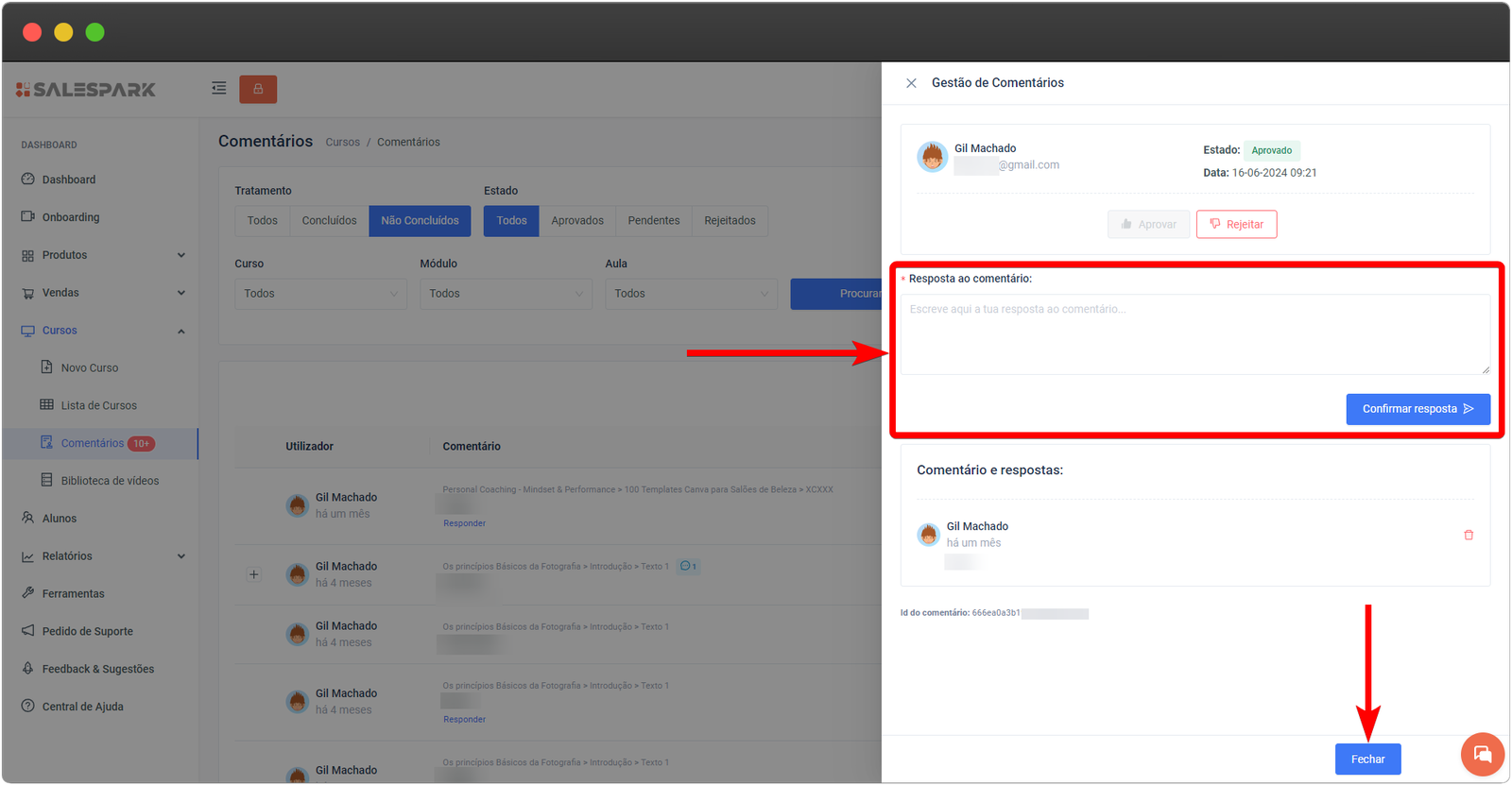This screenshot has width=1512, height=785.
Task: Open Ferramentas in the sidebar
Action: click(73, 594)
